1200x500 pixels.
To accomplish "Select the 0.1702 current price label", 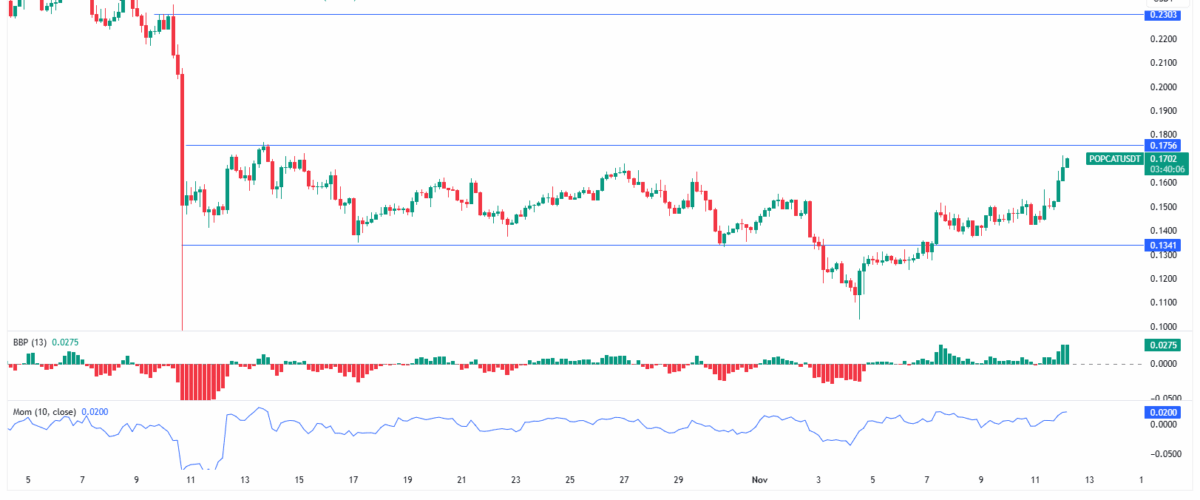I will [1163, 158].
